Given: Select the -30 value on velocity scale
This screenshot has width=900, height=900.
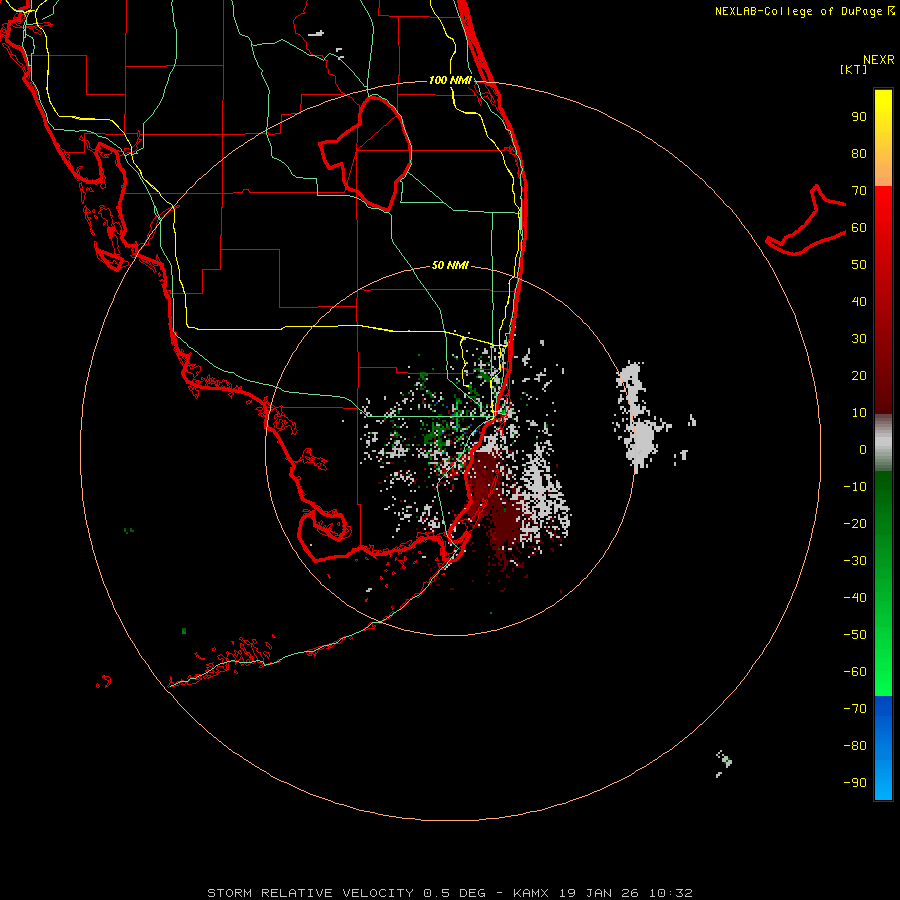Looking at the screenshot, I should (x=855, y=561).
